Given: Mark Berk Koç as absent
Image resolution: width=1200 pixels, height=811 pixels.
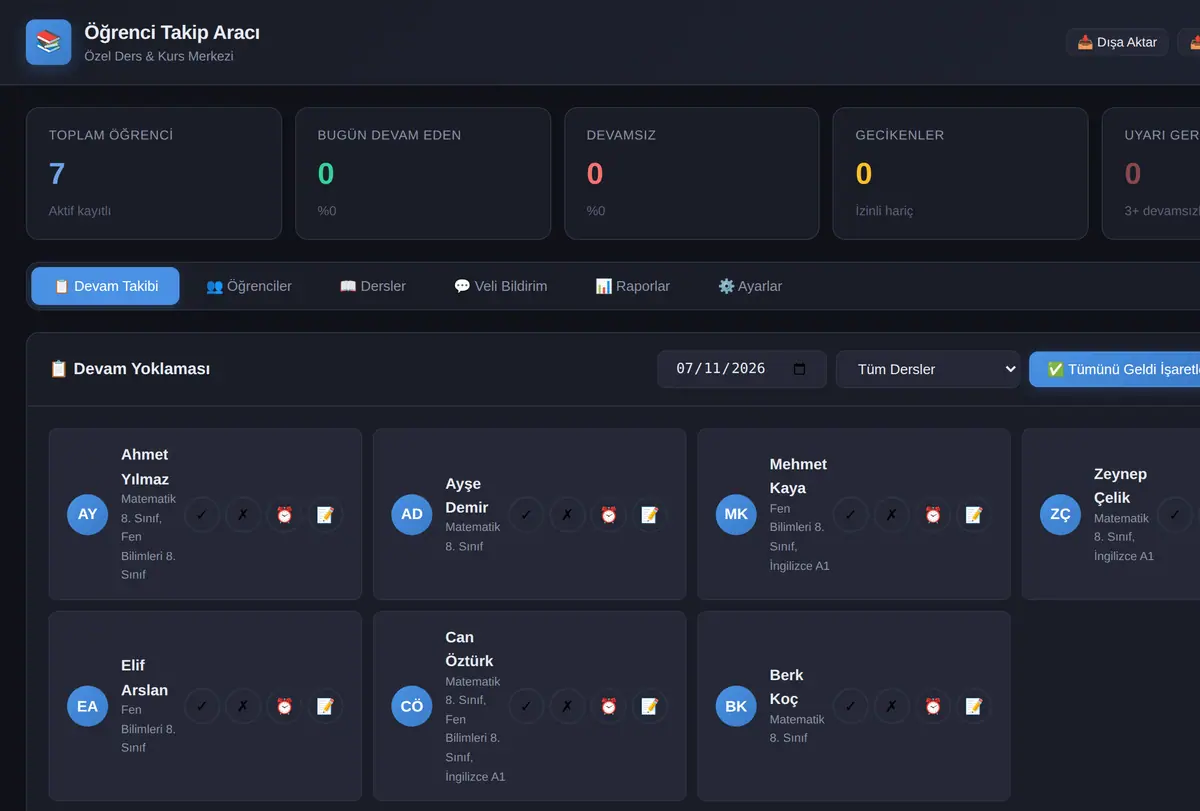Looking at the screenshot, I should tap(891, 706).
